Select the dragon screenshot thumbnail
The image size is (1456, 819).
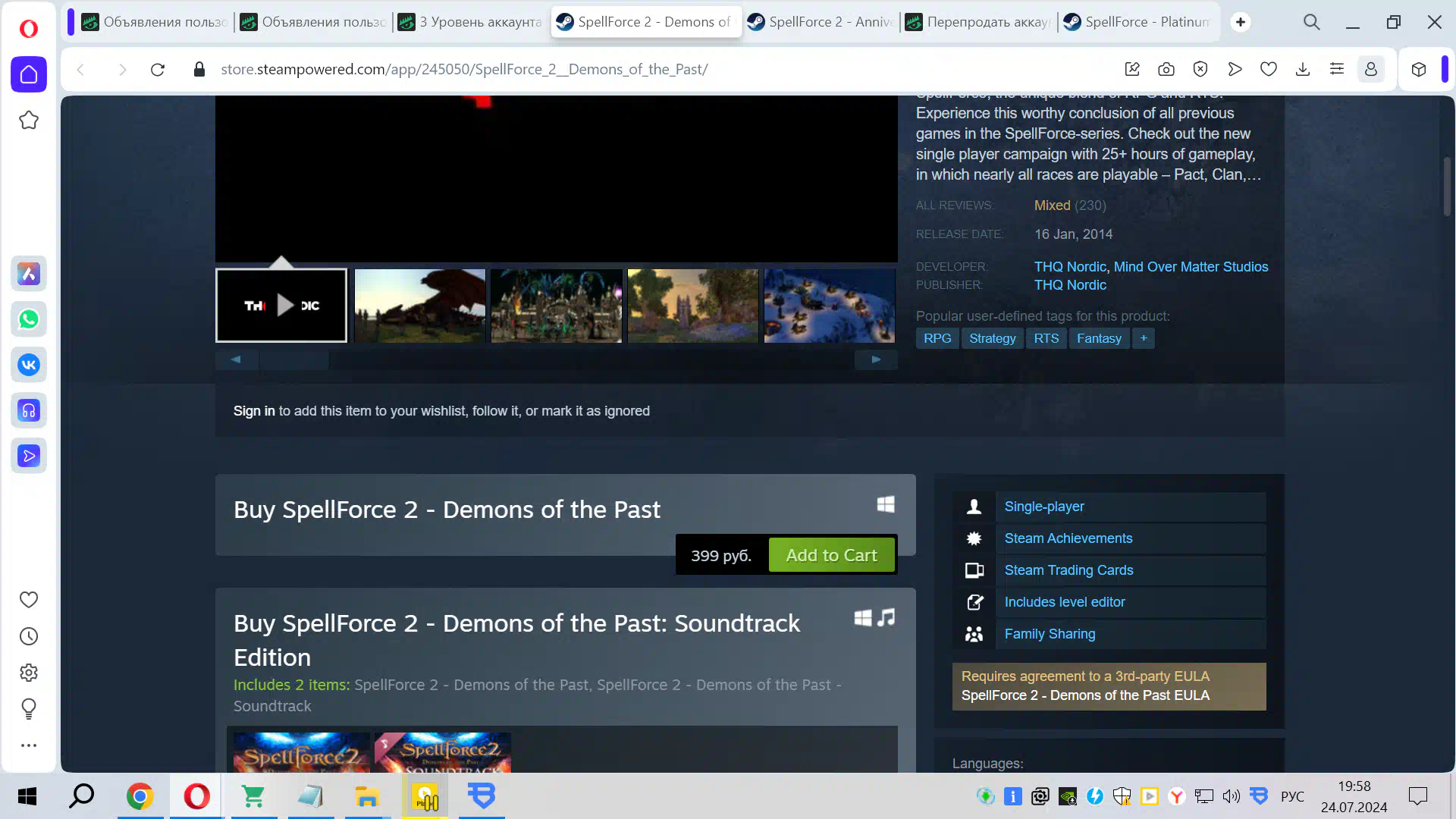click(x=420, y=306)
